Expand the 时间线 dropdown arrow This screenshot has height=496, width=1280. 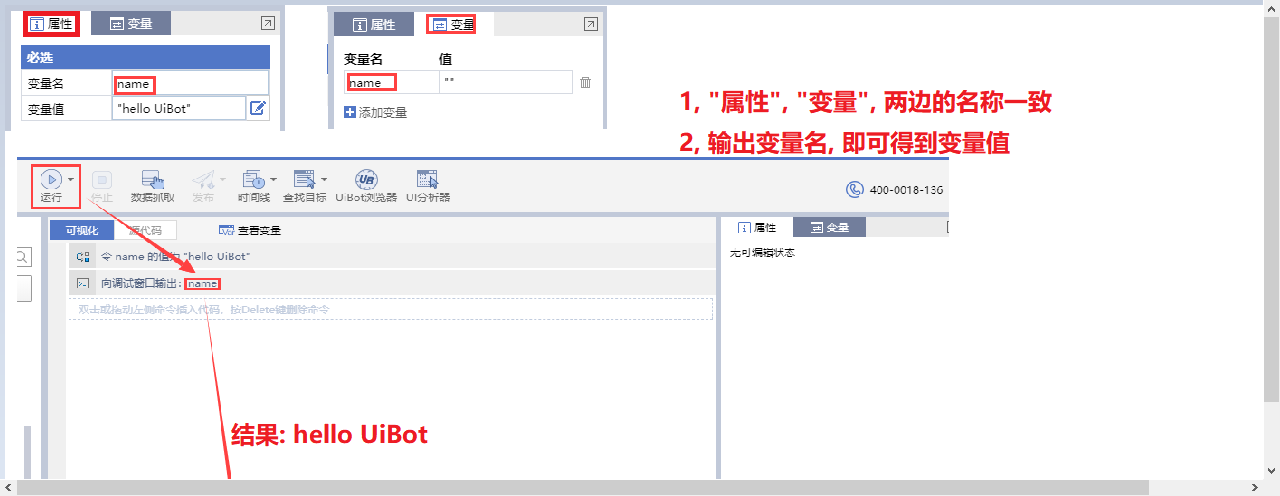[x=271, y=180]
